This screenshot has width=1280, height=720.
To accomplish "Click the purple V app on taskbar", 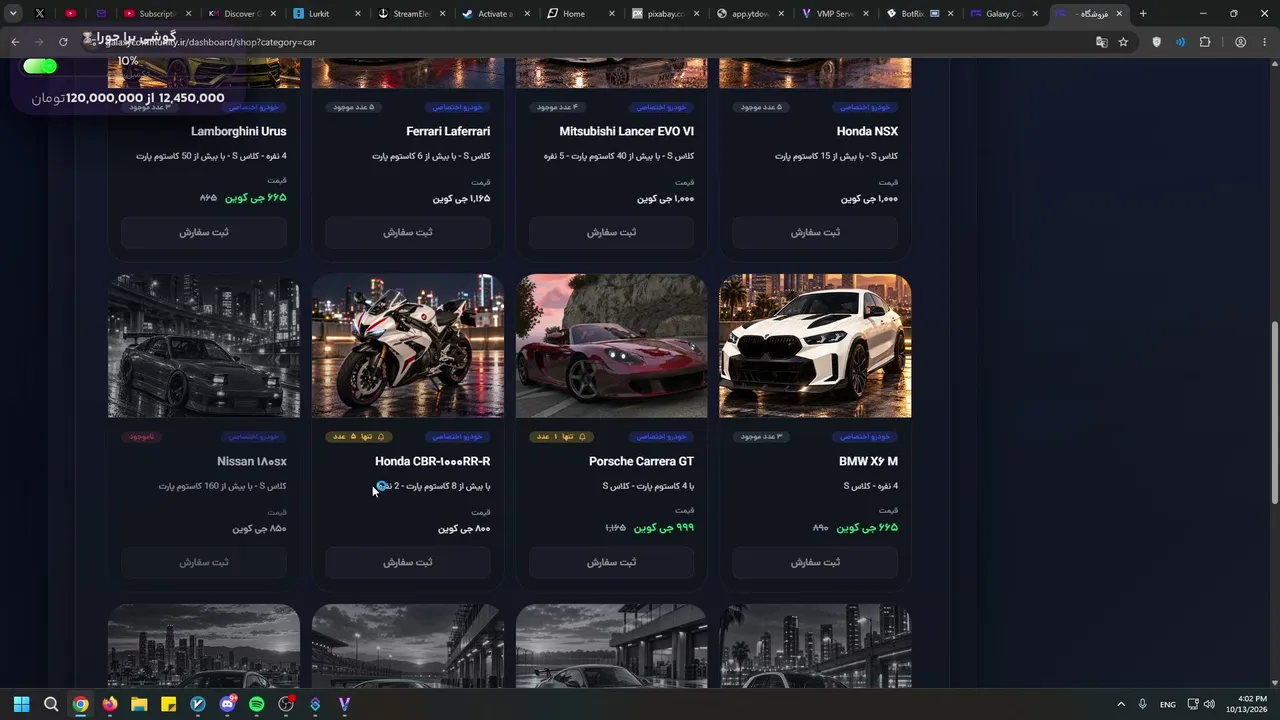I will point(344,704).
